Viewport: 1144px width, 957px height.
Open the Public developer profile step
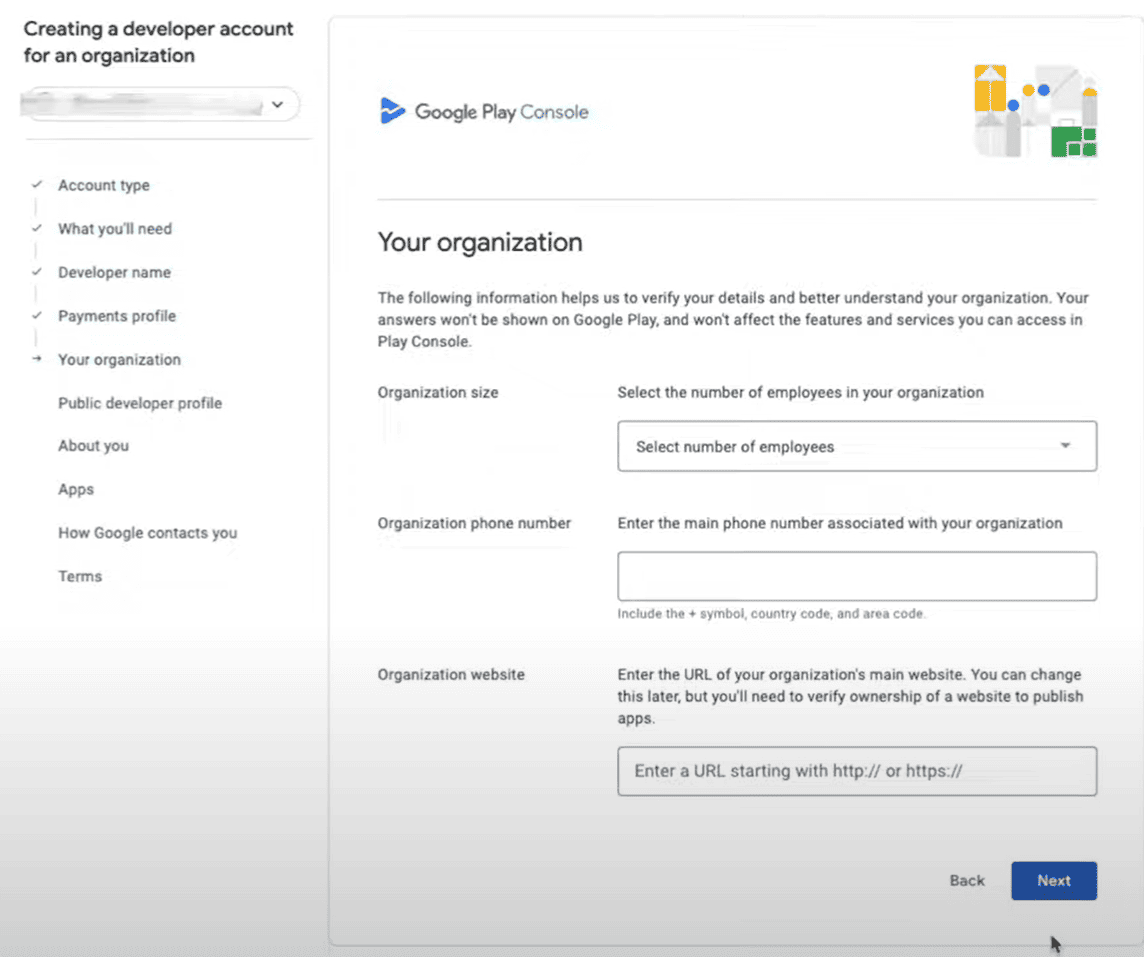pos(140,403)
